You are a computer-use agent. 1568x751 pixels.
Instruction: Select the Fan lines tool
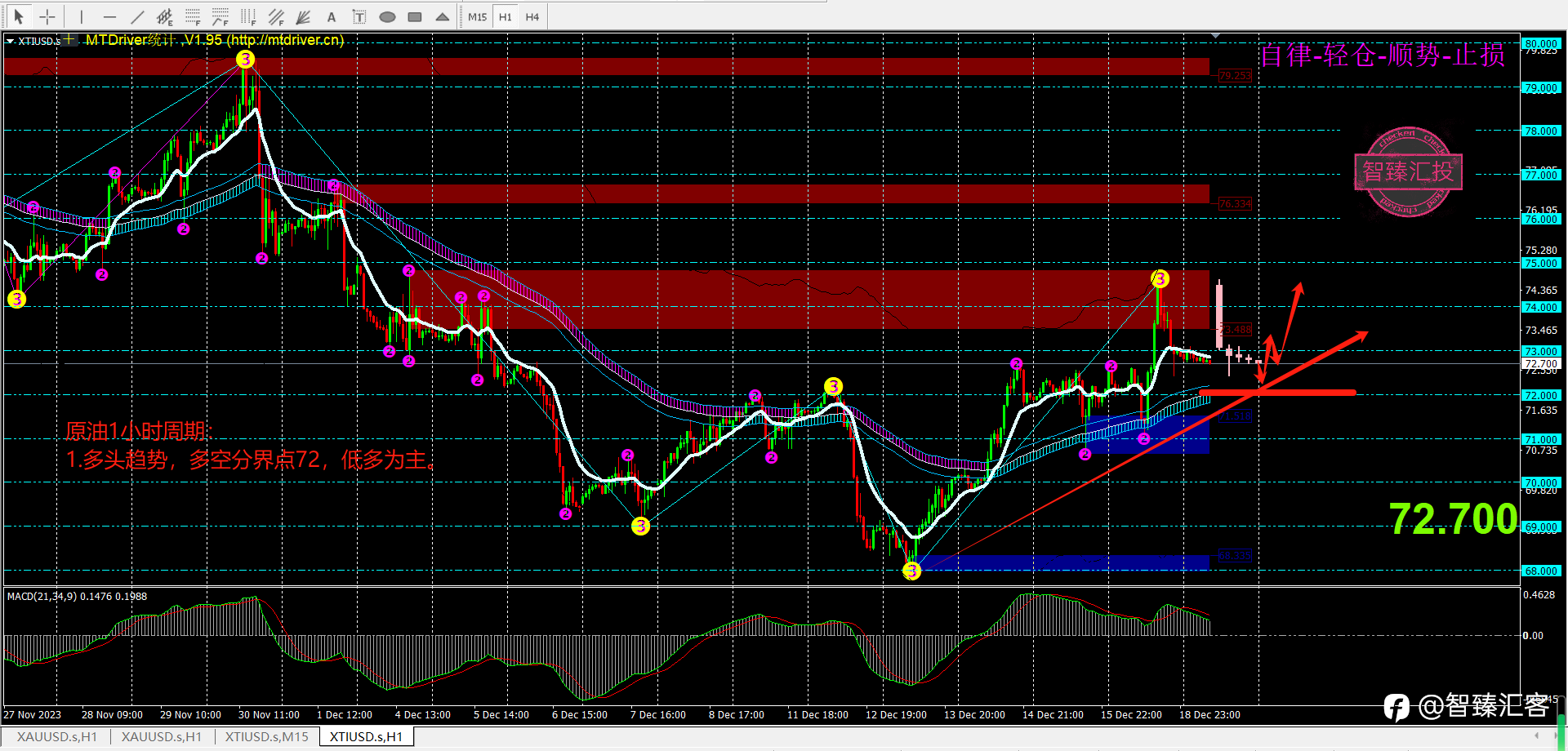point(303,16)
